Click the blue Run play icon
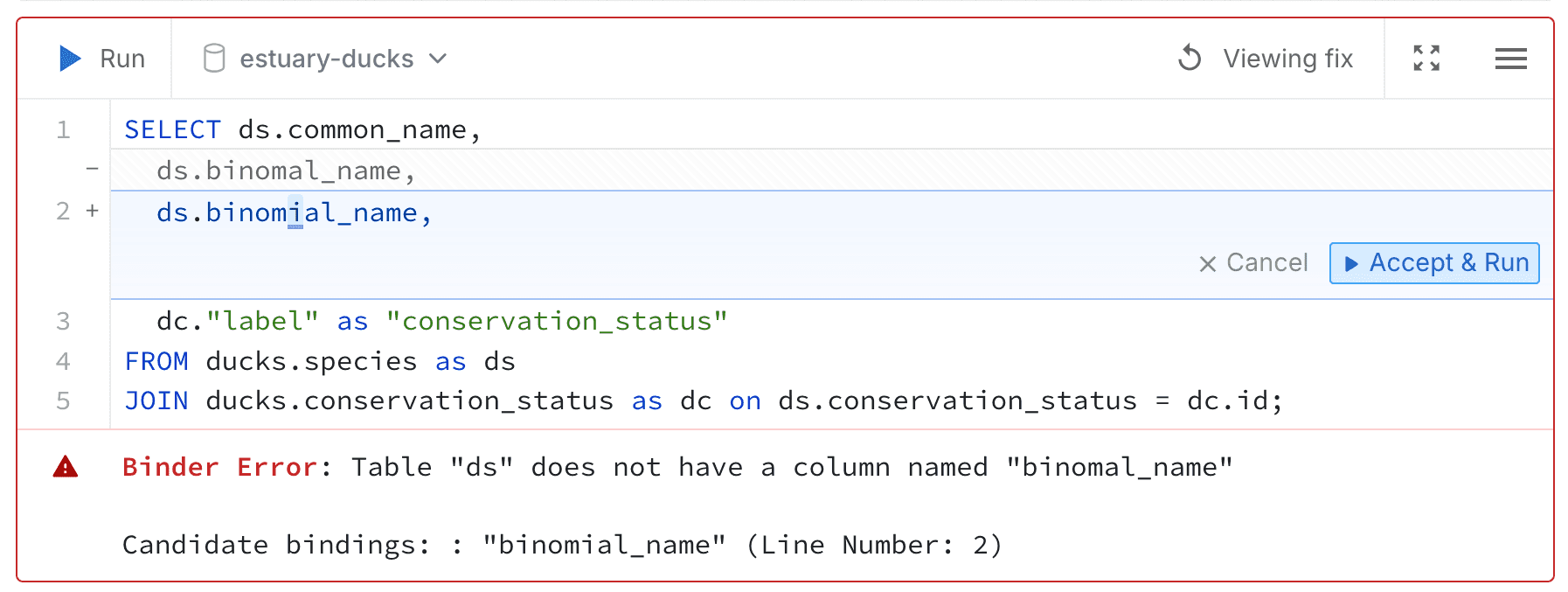 (x=70, y=59)
